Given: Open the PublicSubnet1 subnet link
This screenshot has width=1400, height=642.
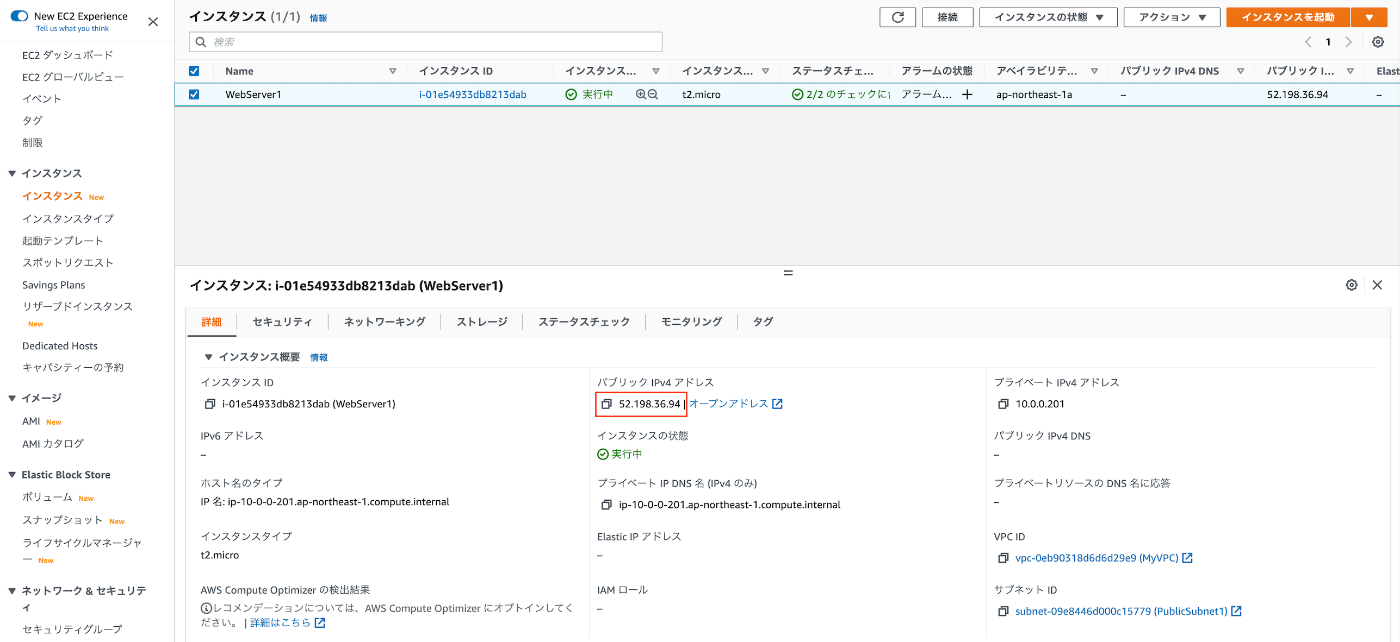Looking at the screenshot, I should point(1128,611).
